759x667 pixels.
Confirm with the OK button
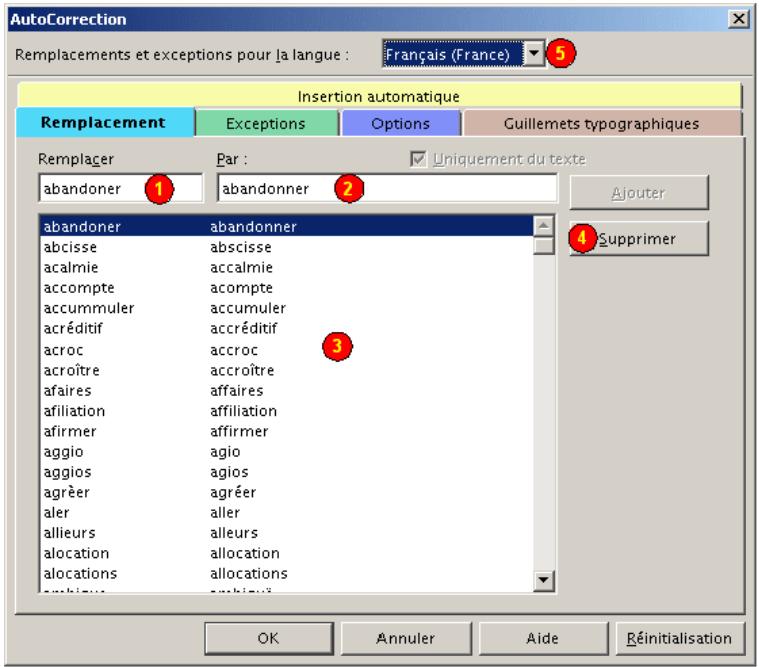(269, 638)
